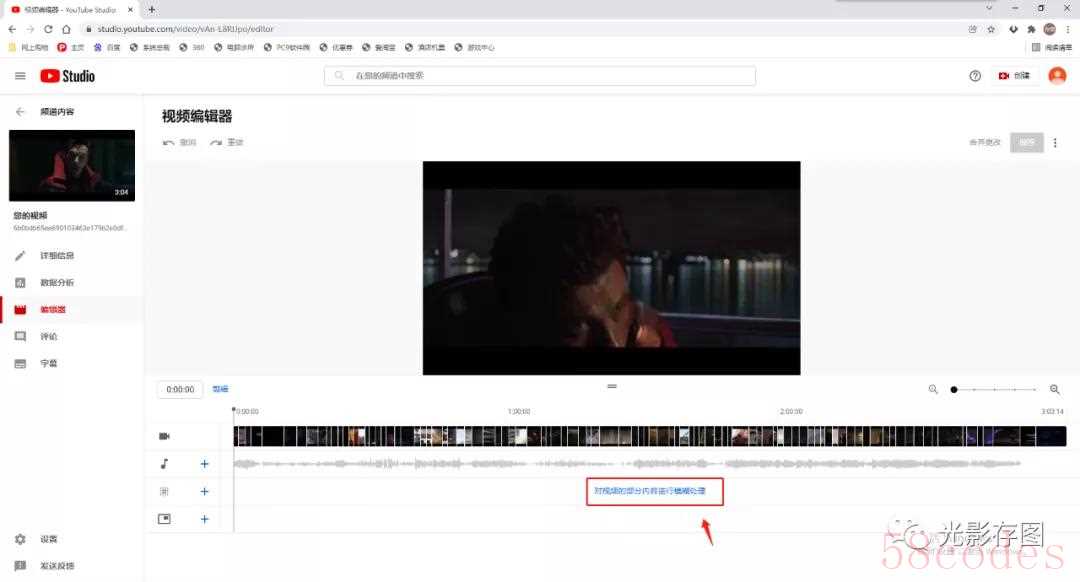Click the 2:00:00 timeline ruler mark

click(x=791, y=411)
